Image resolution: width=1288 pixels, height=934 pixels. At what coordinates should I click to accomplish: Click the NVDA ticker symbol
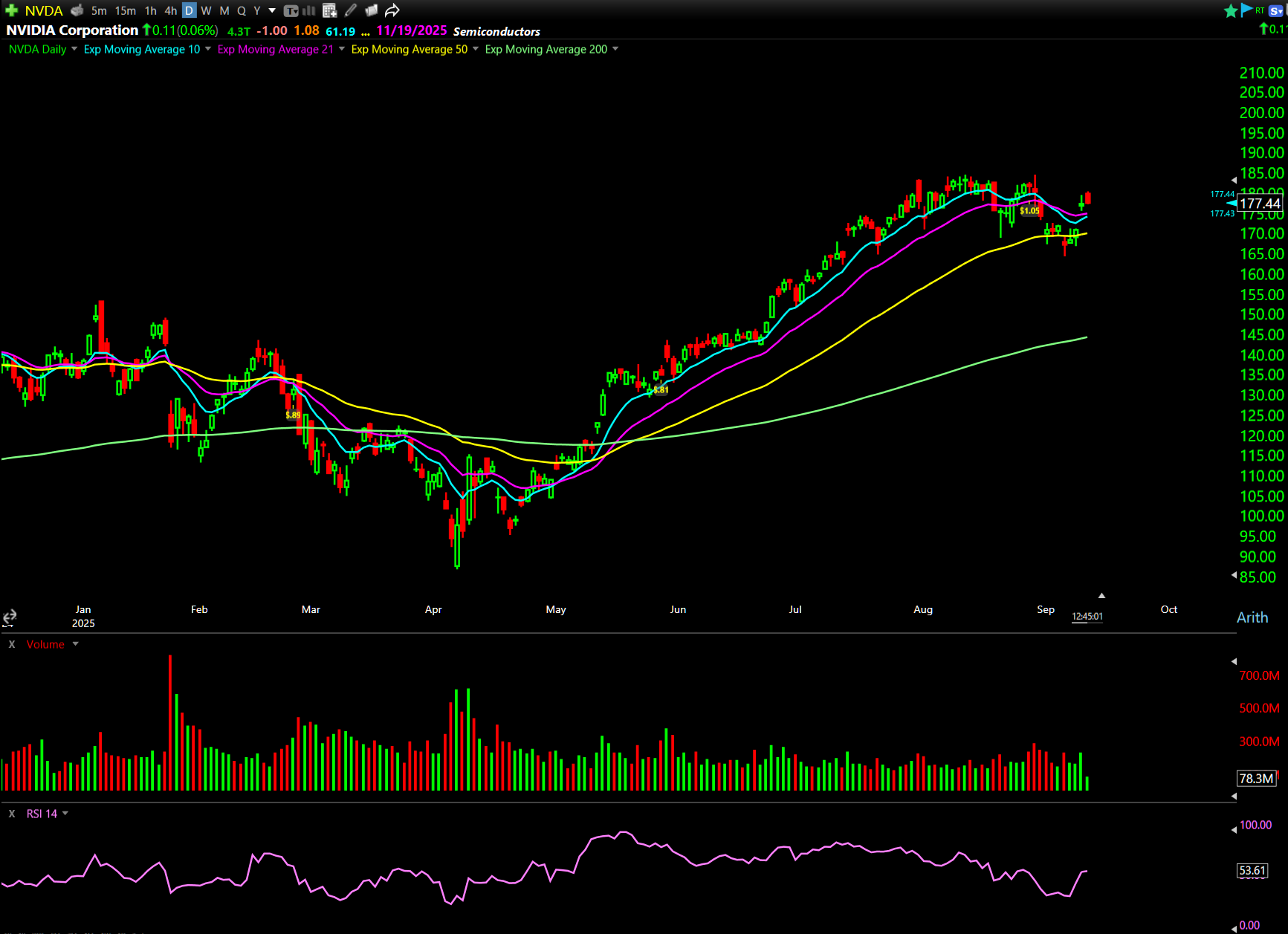click(44, 10)
